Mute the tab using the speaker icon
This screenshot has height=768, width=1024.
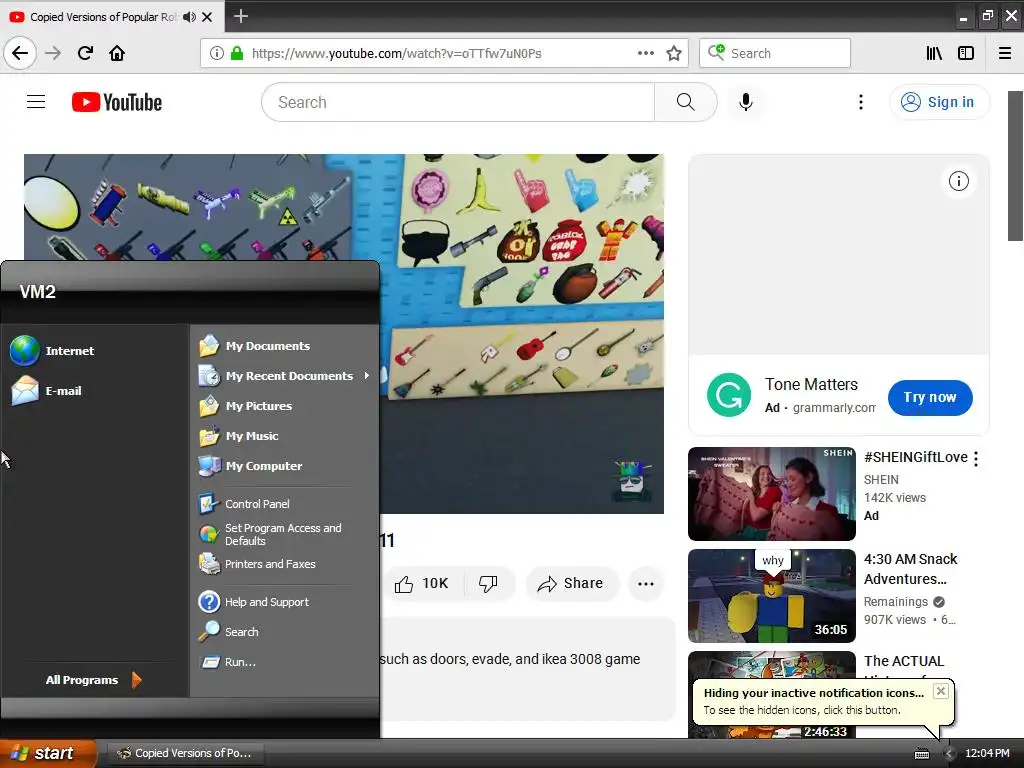[x=189, y=17]
